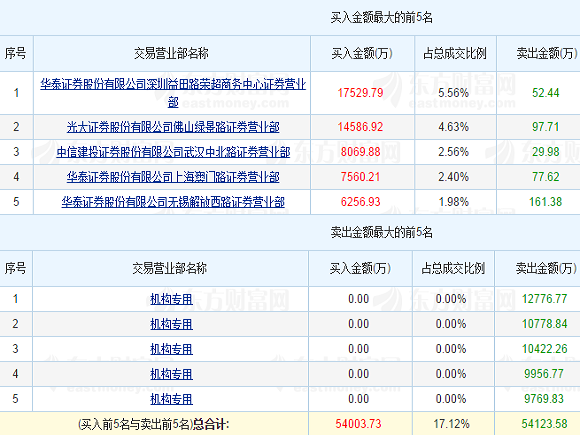
Task: Open 中信建投证券武汉中北路证券营业部 link
Action: tap(173, 152)
